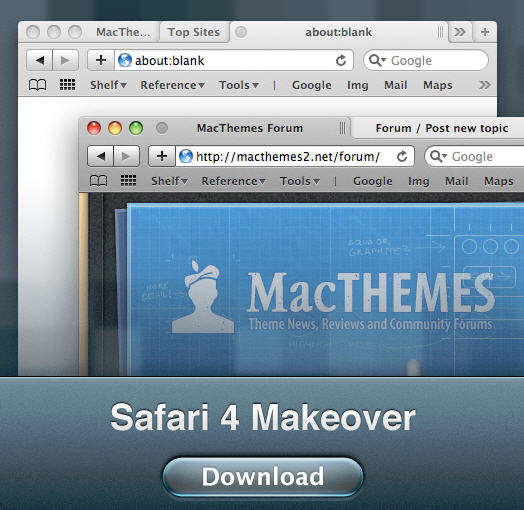Screen dimensions: 524x510
Task: Show more bookmarks overflow chevron in back window
Action: pos(485,85)
